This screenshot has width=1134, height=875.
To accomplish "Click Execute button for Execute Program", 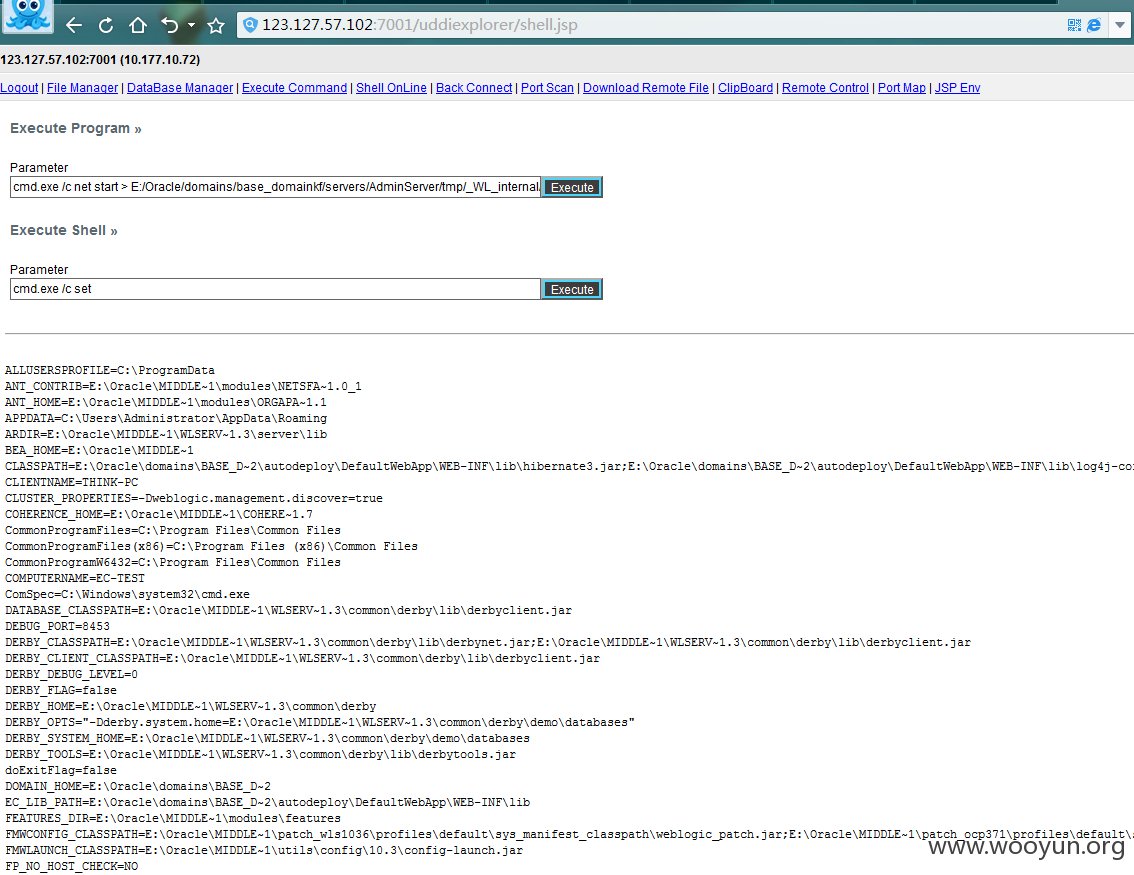I will coord(572,187).
